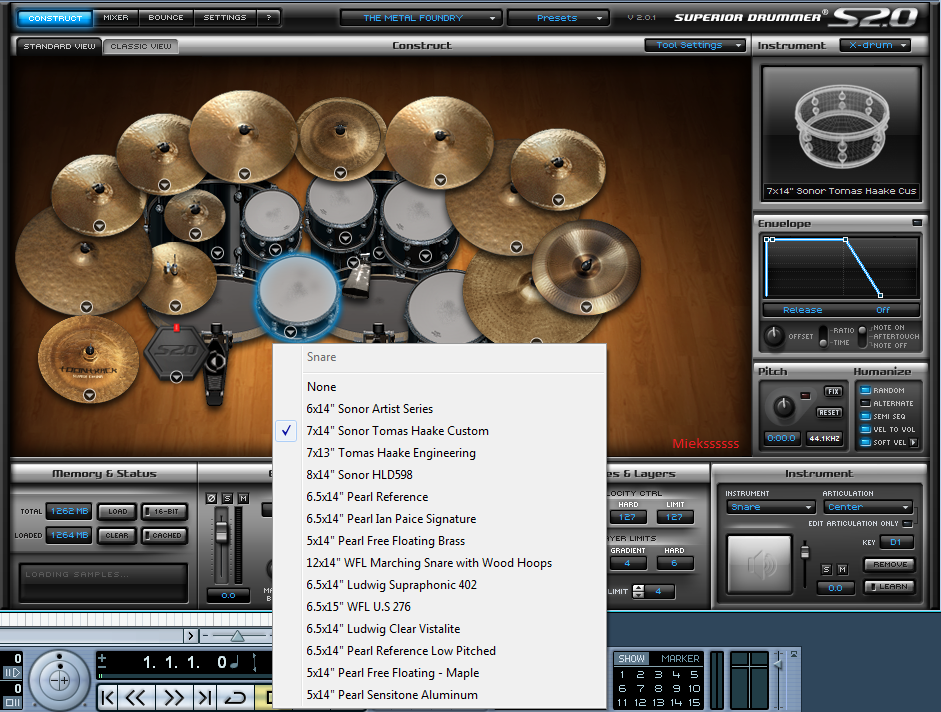This screenshot has height=712, width=941.
Task: Toggle the Soft Vel option
Action: click(x=865, y=442)
